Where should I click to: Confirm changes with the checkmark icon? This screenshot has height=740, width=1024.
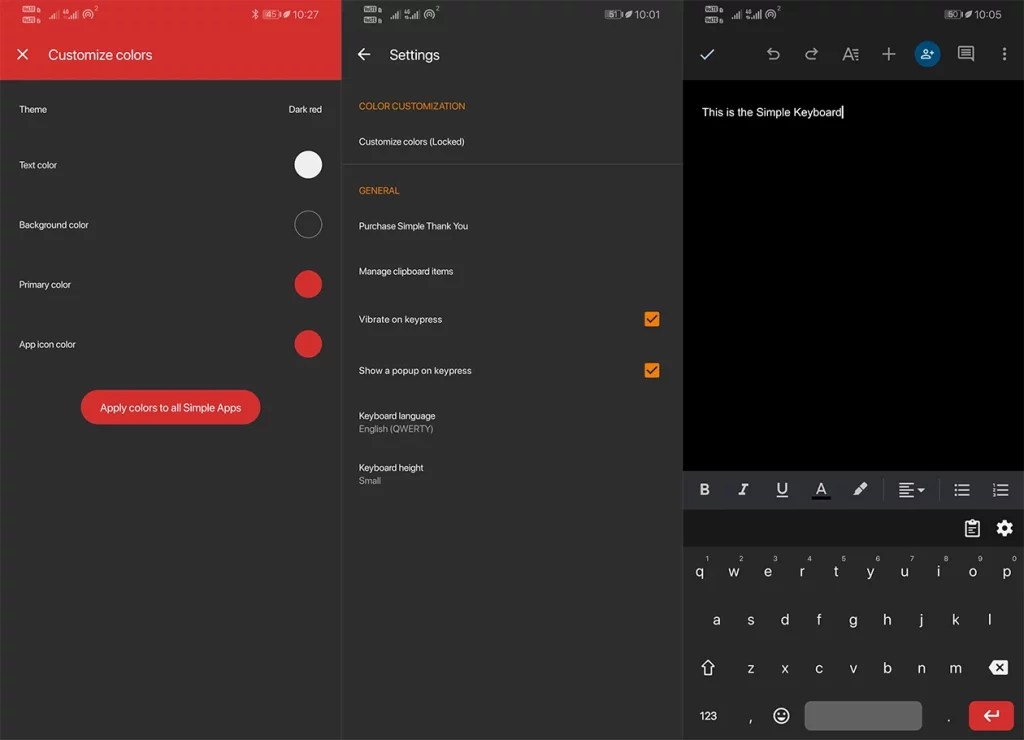707,55
